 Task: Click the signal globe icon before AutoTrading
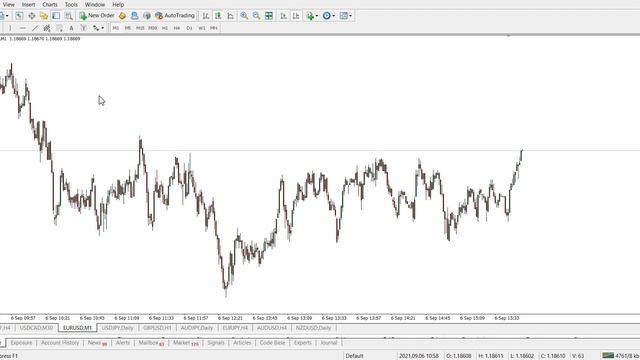[x=147, y=16]
